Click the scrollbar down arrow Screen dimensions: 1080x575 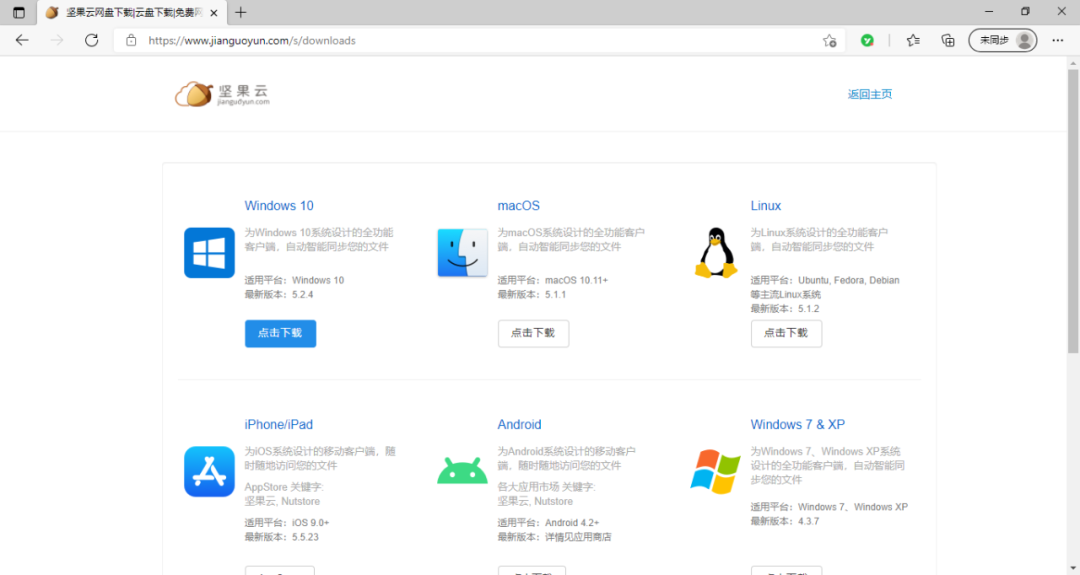pos(1073,569)
